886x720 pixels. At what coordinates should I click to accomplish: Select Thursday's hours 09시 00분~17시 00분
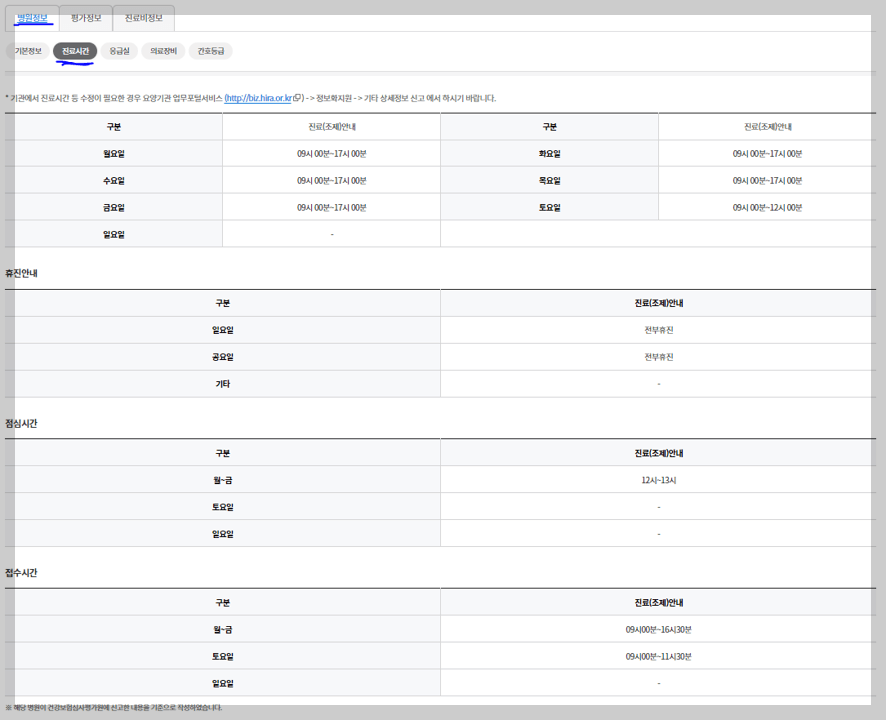tap(767, 181)
